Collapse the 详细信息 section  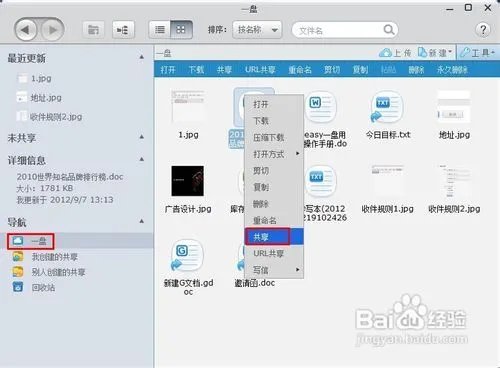point(142,159)
